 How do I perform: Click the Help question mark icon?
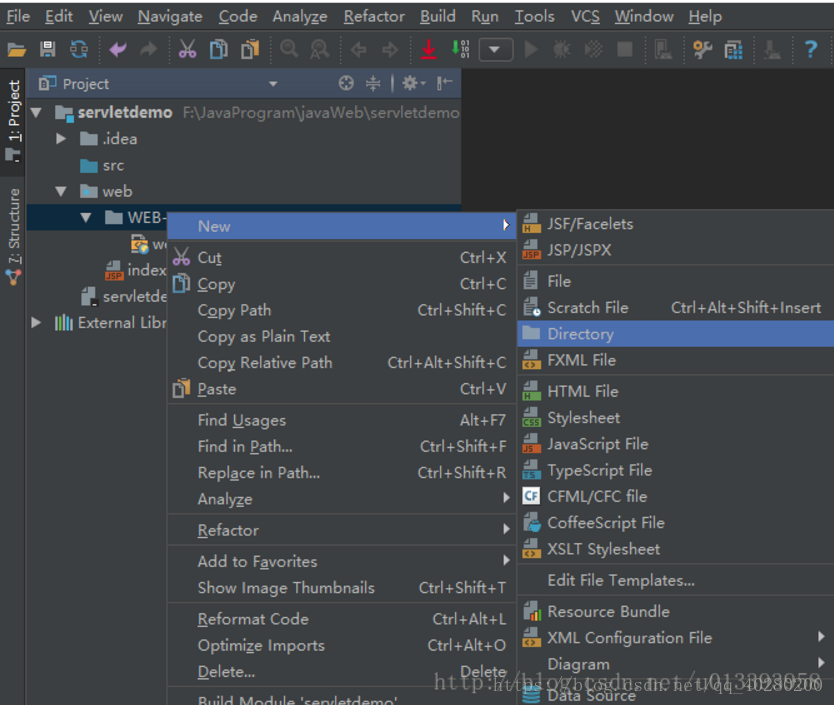pos(811,49)
